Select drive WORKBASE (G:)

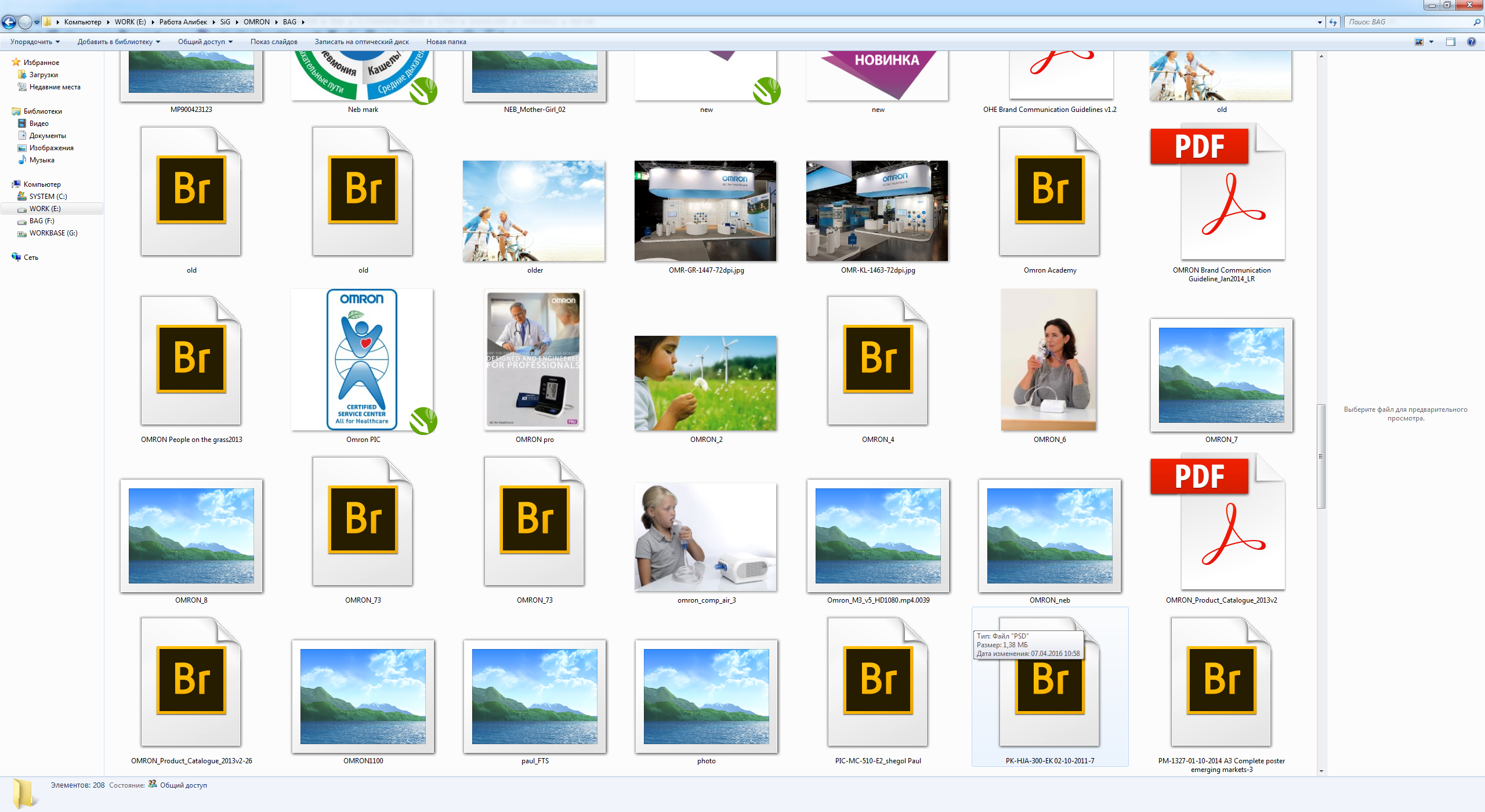click(x=53, y=233)
